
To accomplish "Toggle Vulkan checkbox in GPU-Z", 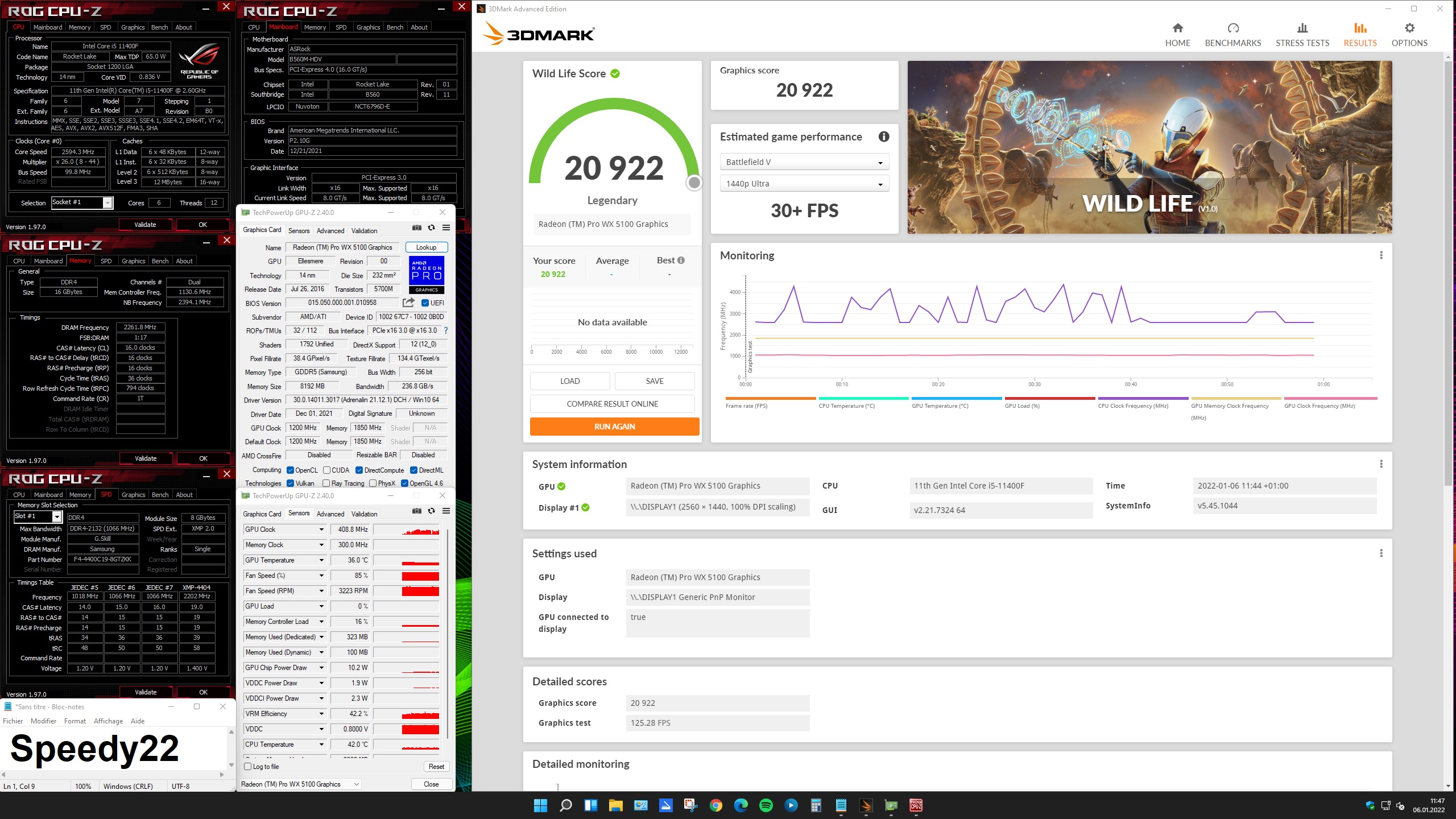I will pos(290,483).
